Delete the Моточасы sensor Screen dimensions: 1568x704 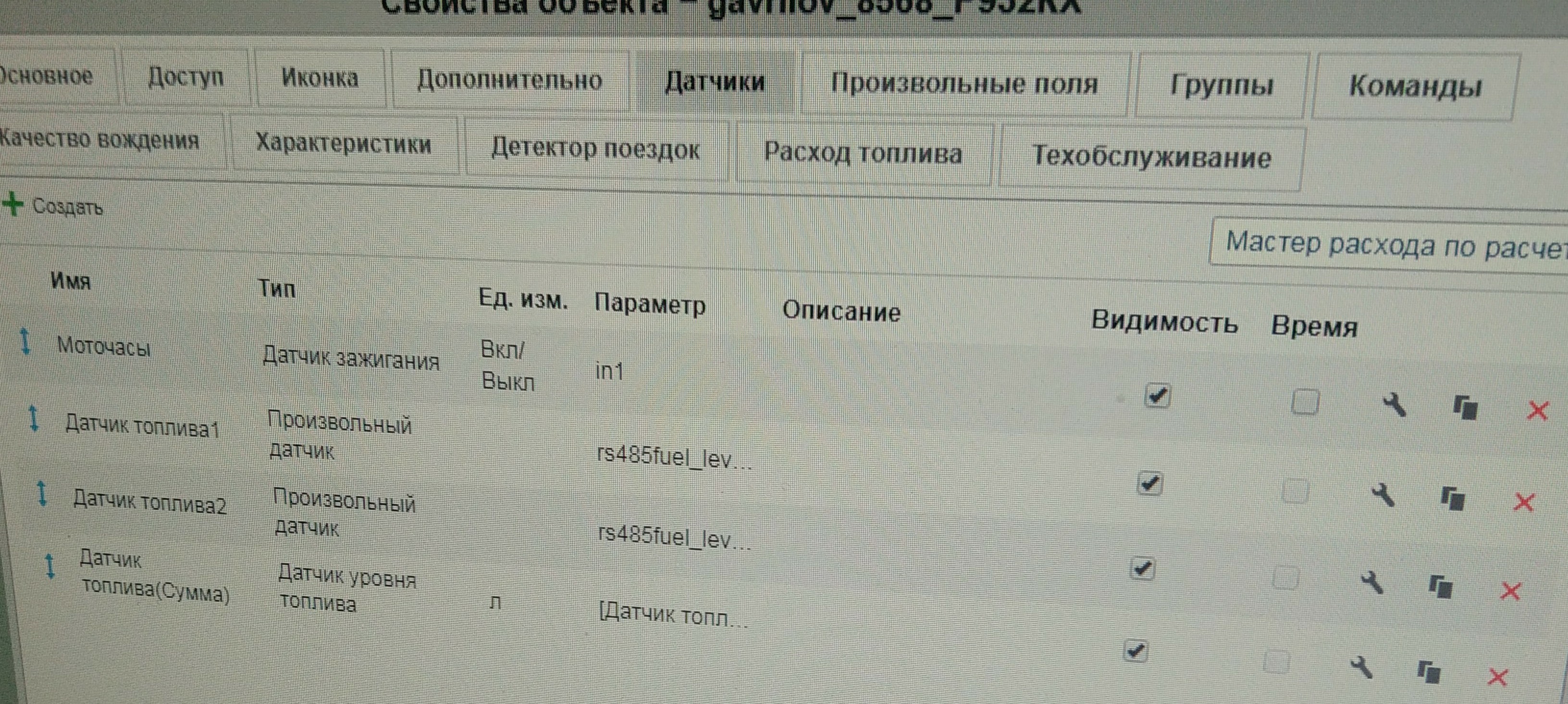pyautogui.click(x=1538, y=411)
